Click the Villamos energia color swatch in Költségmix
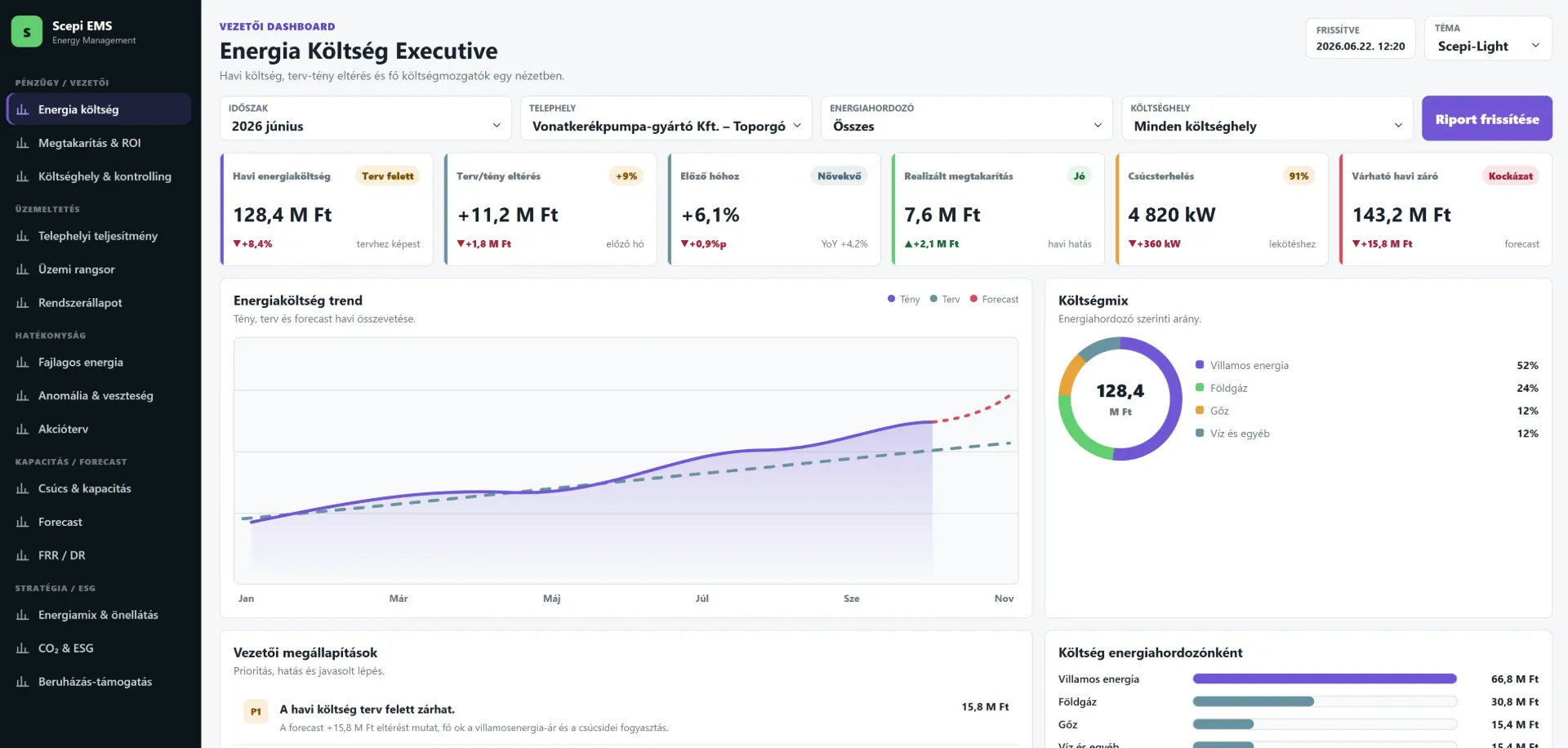Image resolution: width=1568 pixels, height=748 pixels. 1200,365
